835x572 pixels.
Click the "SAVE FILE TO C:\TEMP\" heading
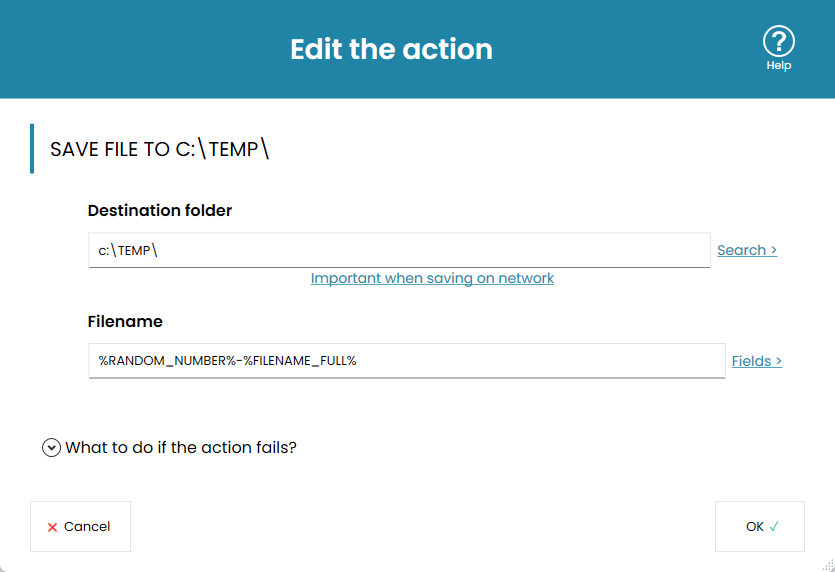(x=160, y=149)
